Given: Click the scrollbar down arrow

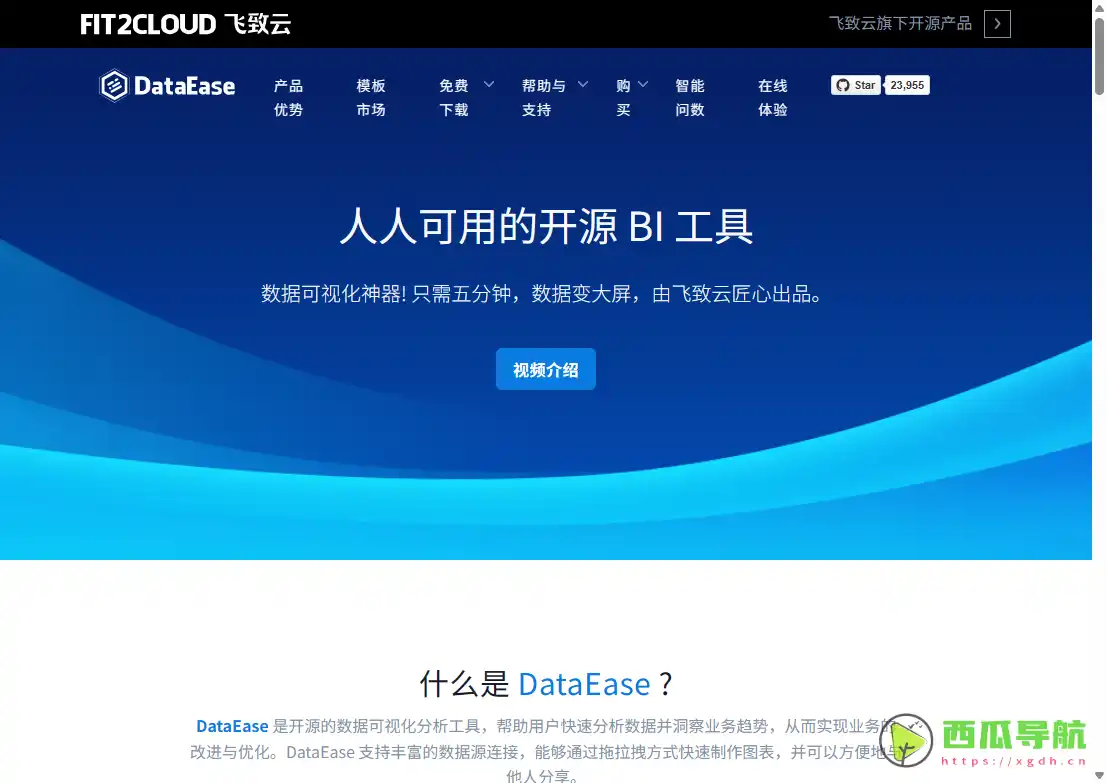Looking at the screenshot, I should point(1099,775).
